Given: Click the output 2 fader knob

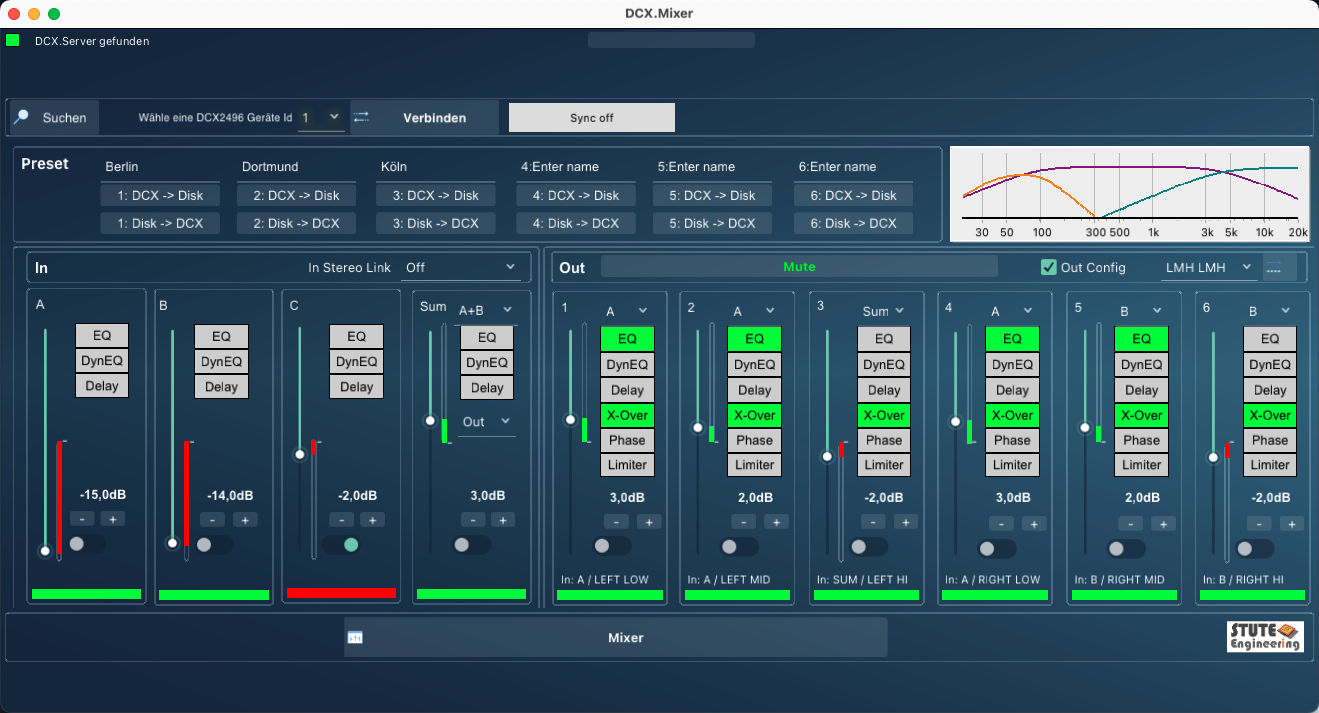Looking at the screenshot, I should [698, 428].
